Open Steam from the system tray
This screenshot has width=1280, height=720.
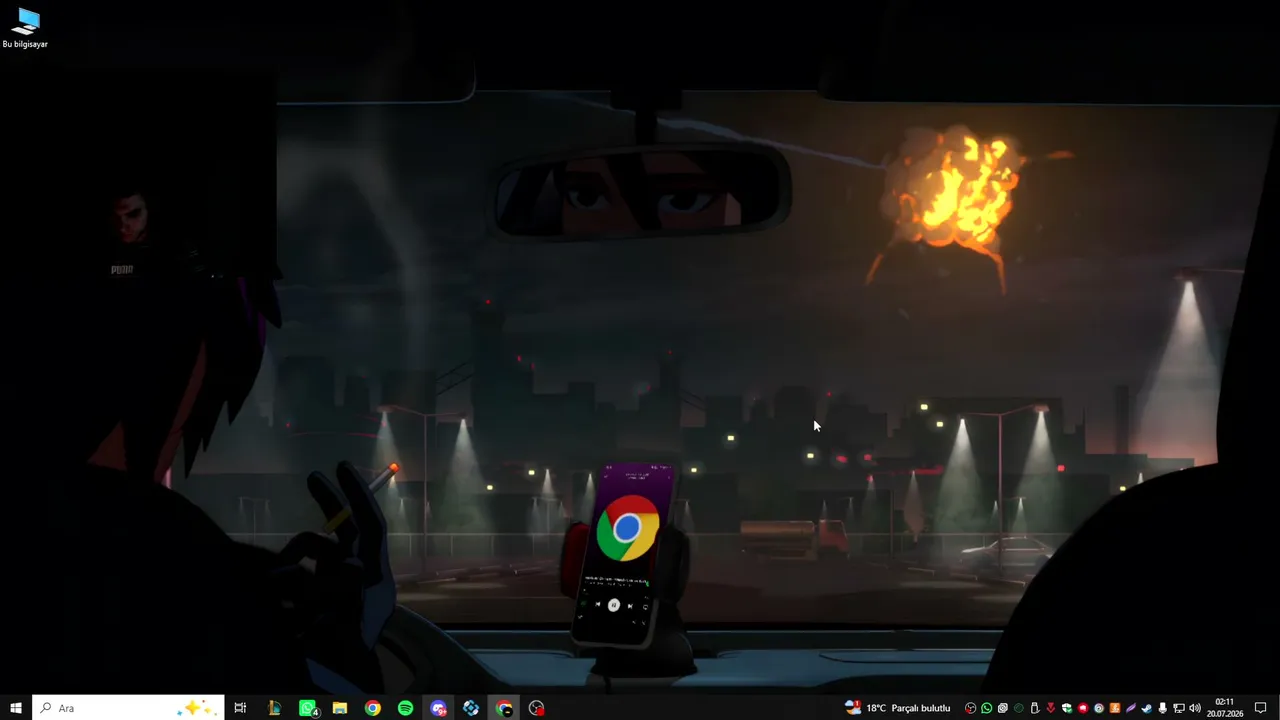(x=1147, y=708)
